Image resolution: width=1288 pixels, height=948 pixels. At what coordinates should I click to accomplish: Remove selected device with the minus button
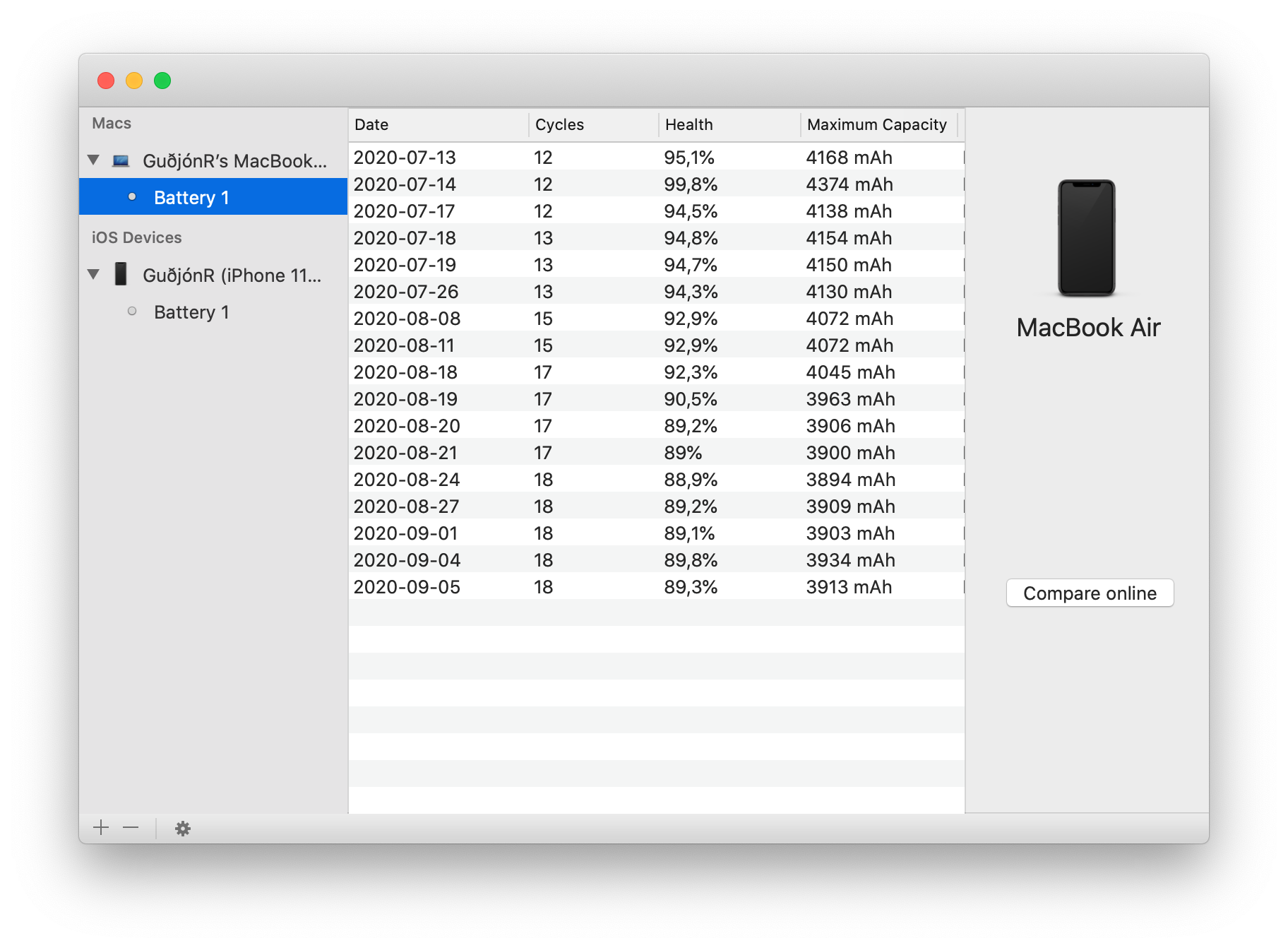click(x=130, y=827)
